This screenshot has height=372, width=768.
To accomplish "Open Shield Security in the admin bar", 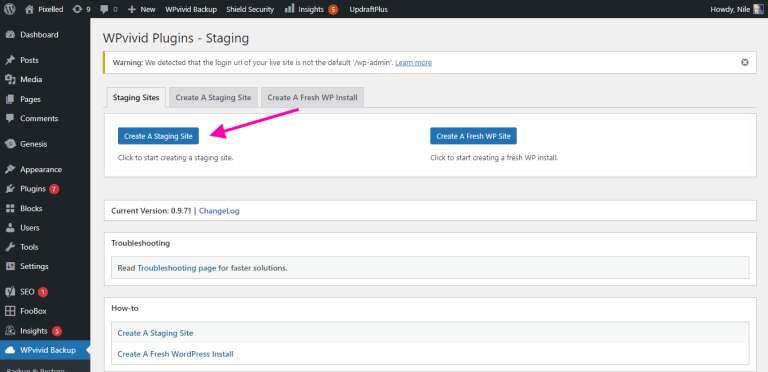I will click(x=250, y=9).
